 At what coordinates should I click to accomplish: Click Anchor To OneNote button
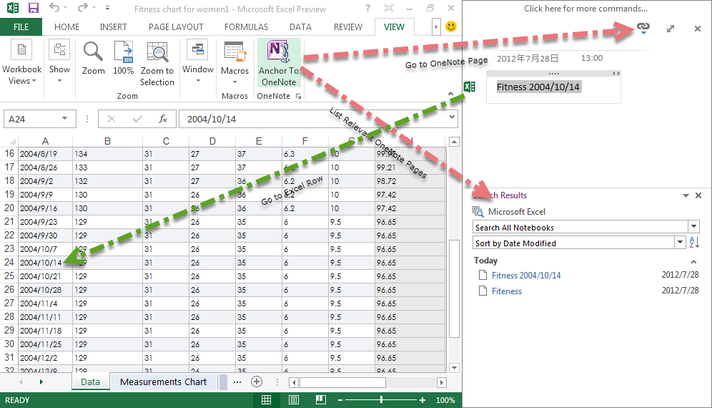[279, 63]
